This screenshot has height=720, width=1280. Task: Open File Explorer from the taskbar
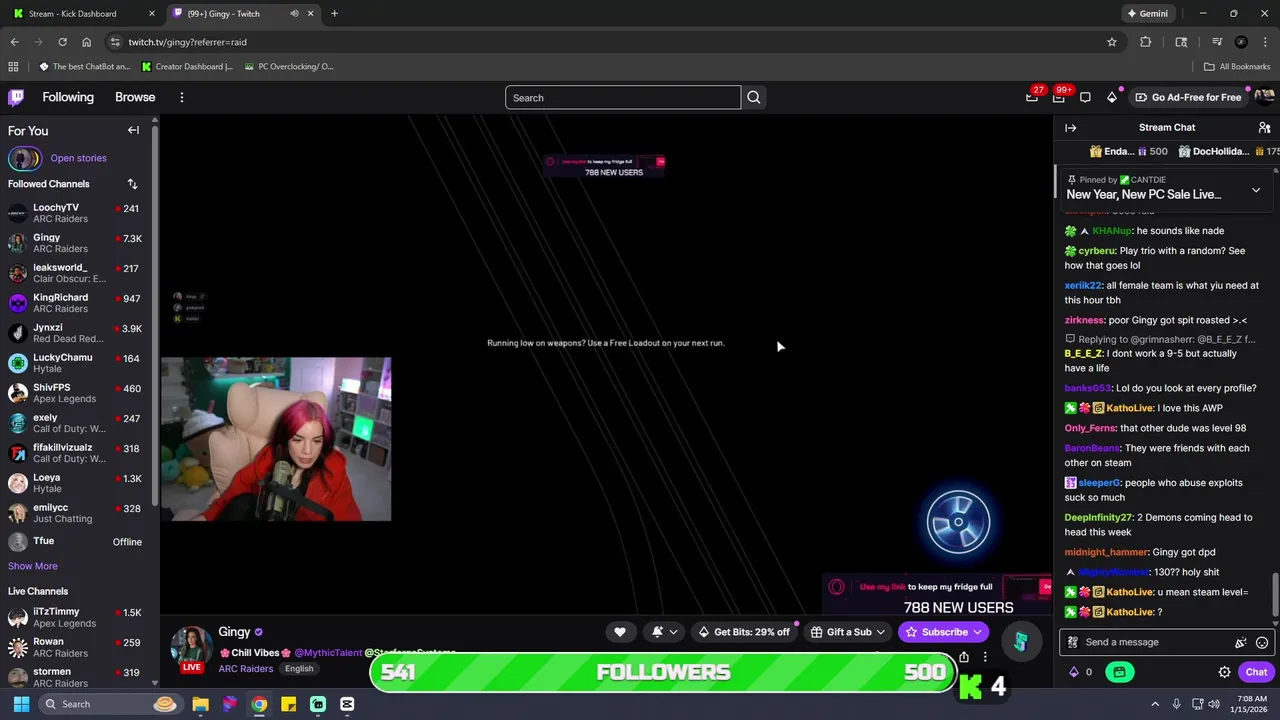(x=200, y=704)
